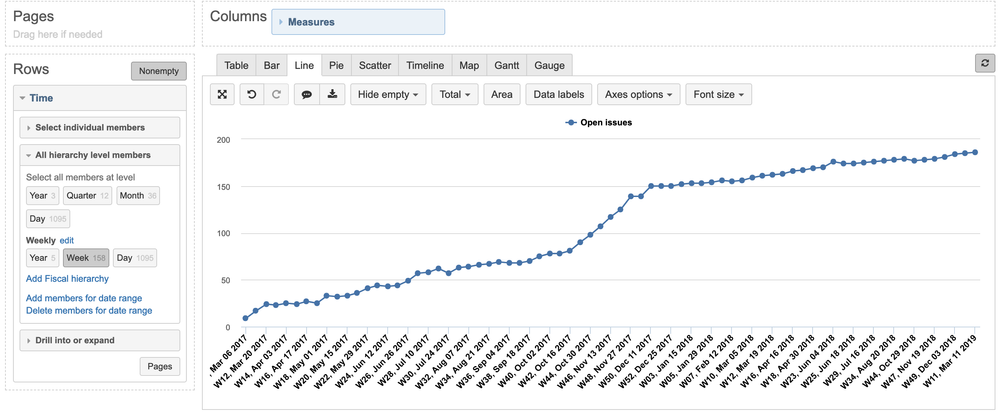
Task: Toggle the Area chart mode
Action: tap(502, 95)
